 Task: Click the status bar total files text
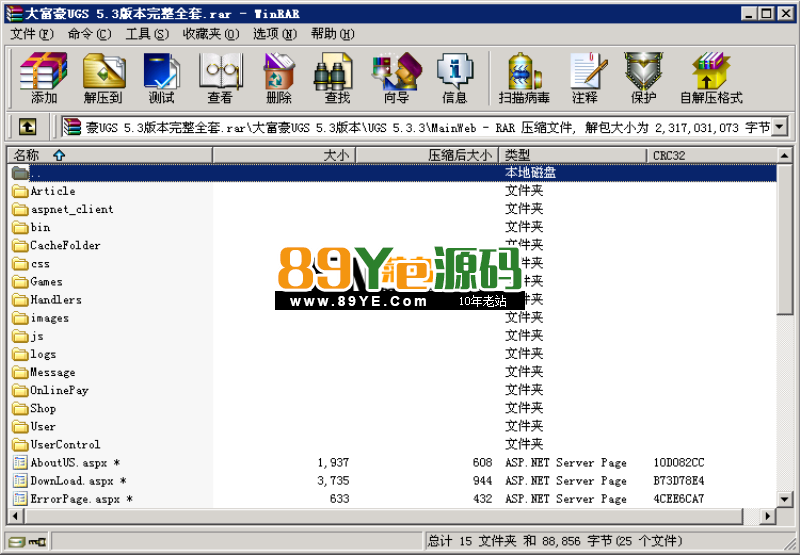pos(555,541)
